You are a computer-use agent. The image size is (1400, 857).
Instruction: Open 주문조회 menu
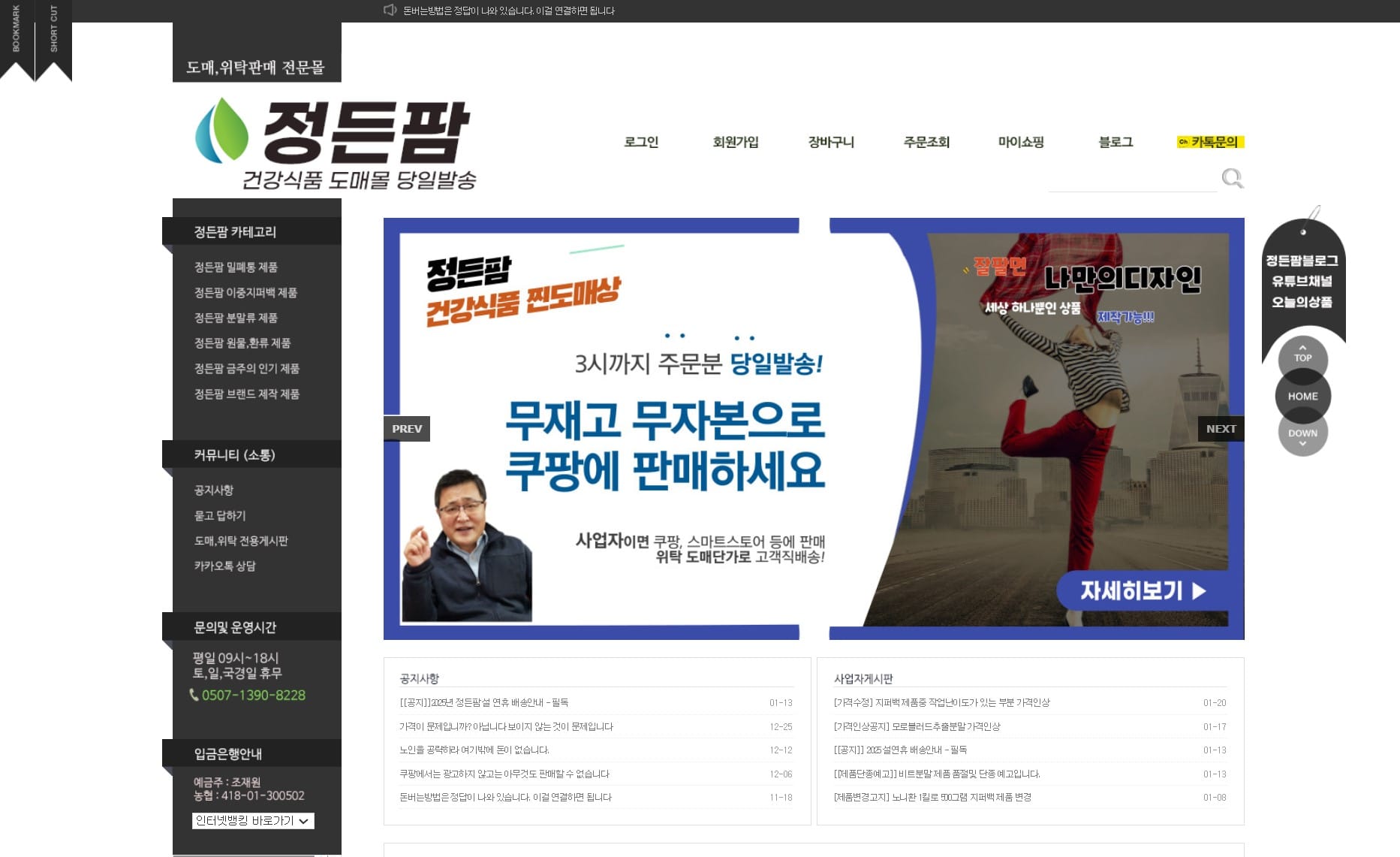click(x=926, y=142)
